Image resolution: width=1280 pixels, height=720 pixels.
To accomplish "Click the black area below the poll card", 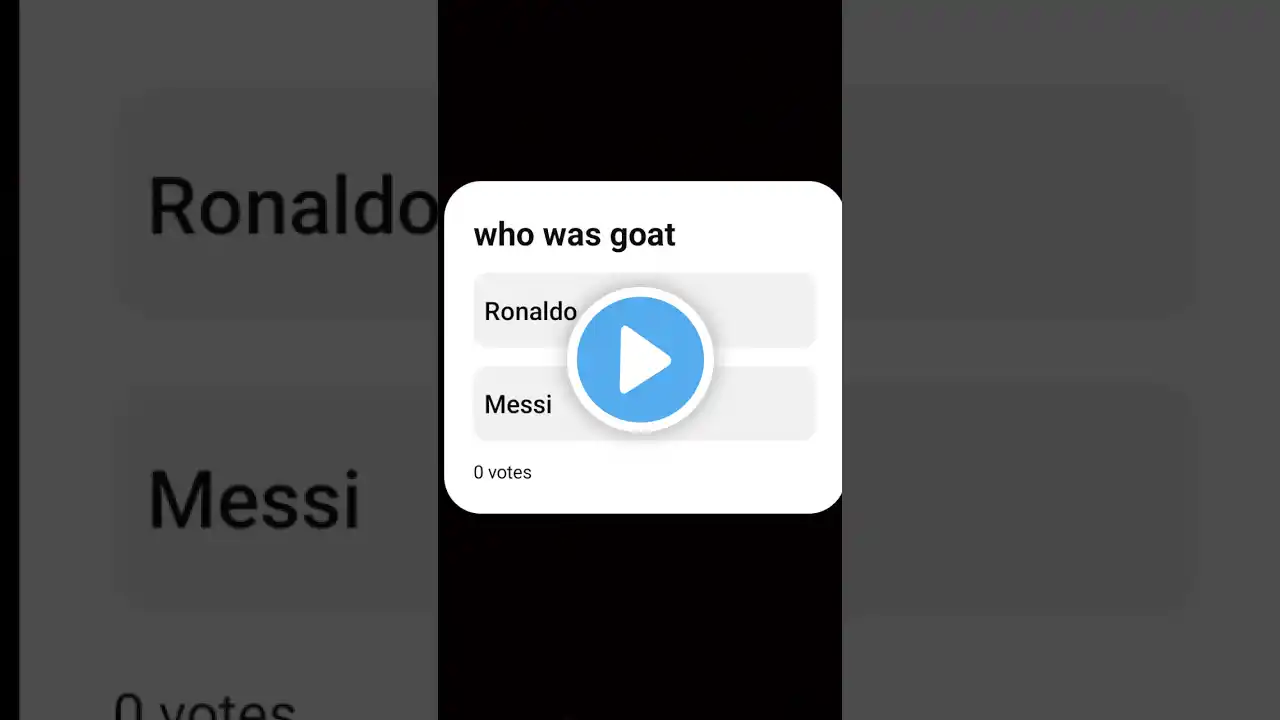I will [x=640, y=617].
